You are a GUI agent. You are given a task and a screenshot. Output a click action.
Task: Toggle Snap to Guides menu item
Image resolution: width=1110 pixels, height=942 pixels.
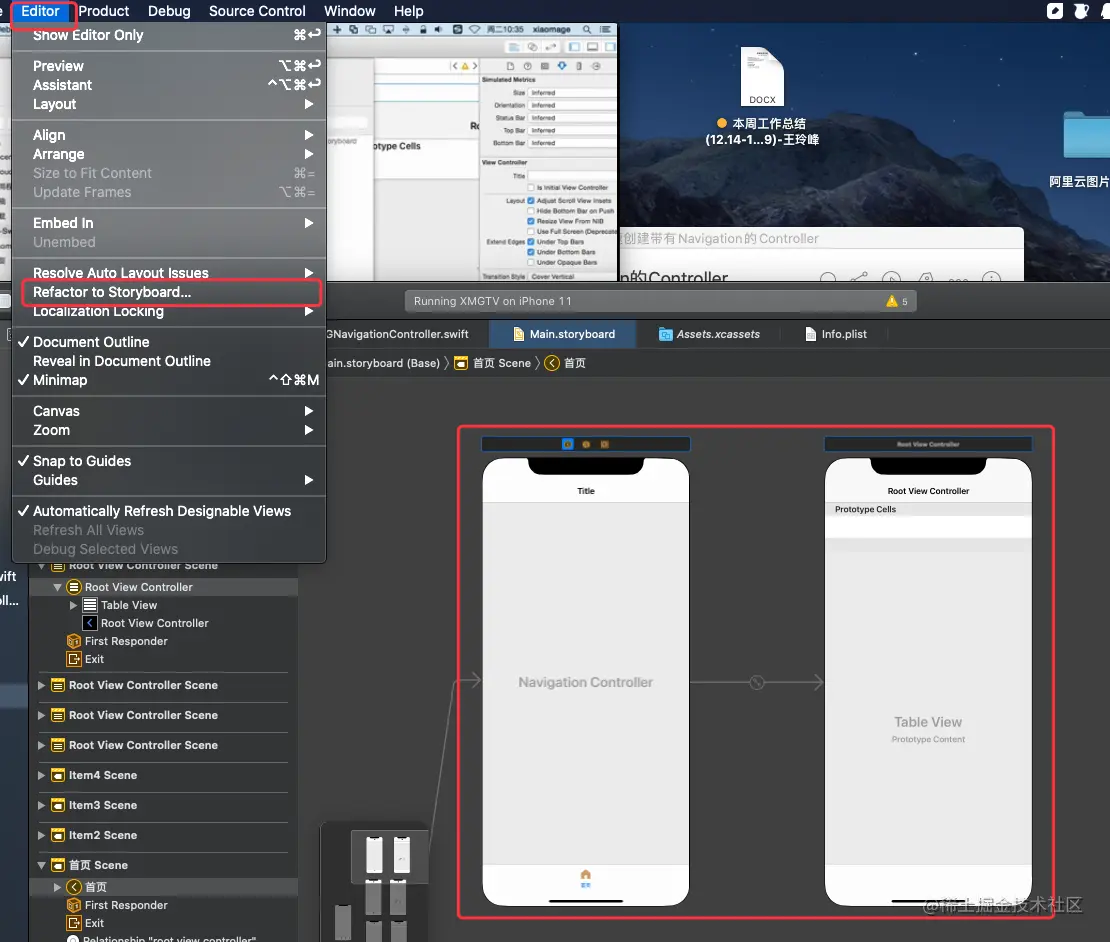168,461
